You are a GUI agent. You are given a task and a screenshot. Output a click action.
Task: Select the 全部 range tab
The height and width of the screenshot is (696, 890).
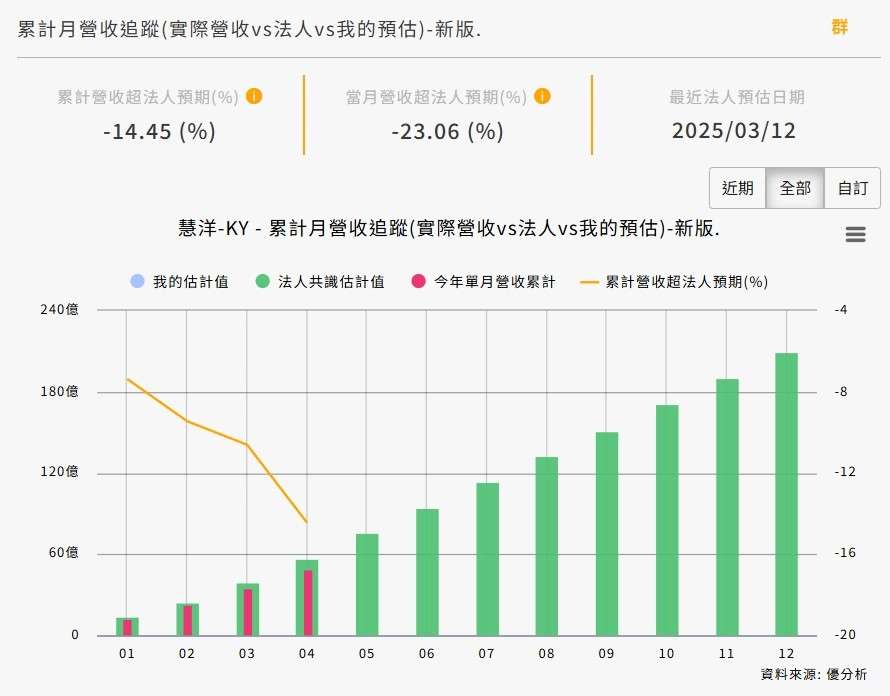(795, 188)
